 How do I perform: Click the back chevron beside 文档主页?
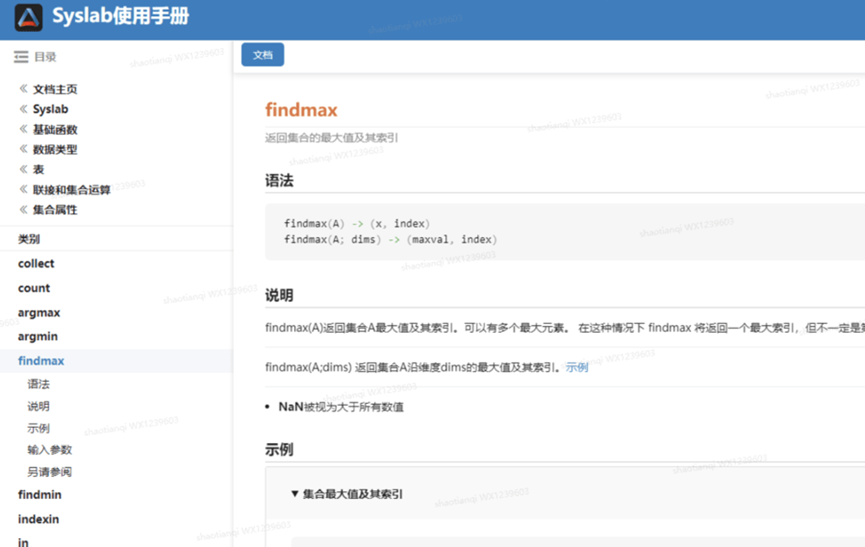coord(23,89)
